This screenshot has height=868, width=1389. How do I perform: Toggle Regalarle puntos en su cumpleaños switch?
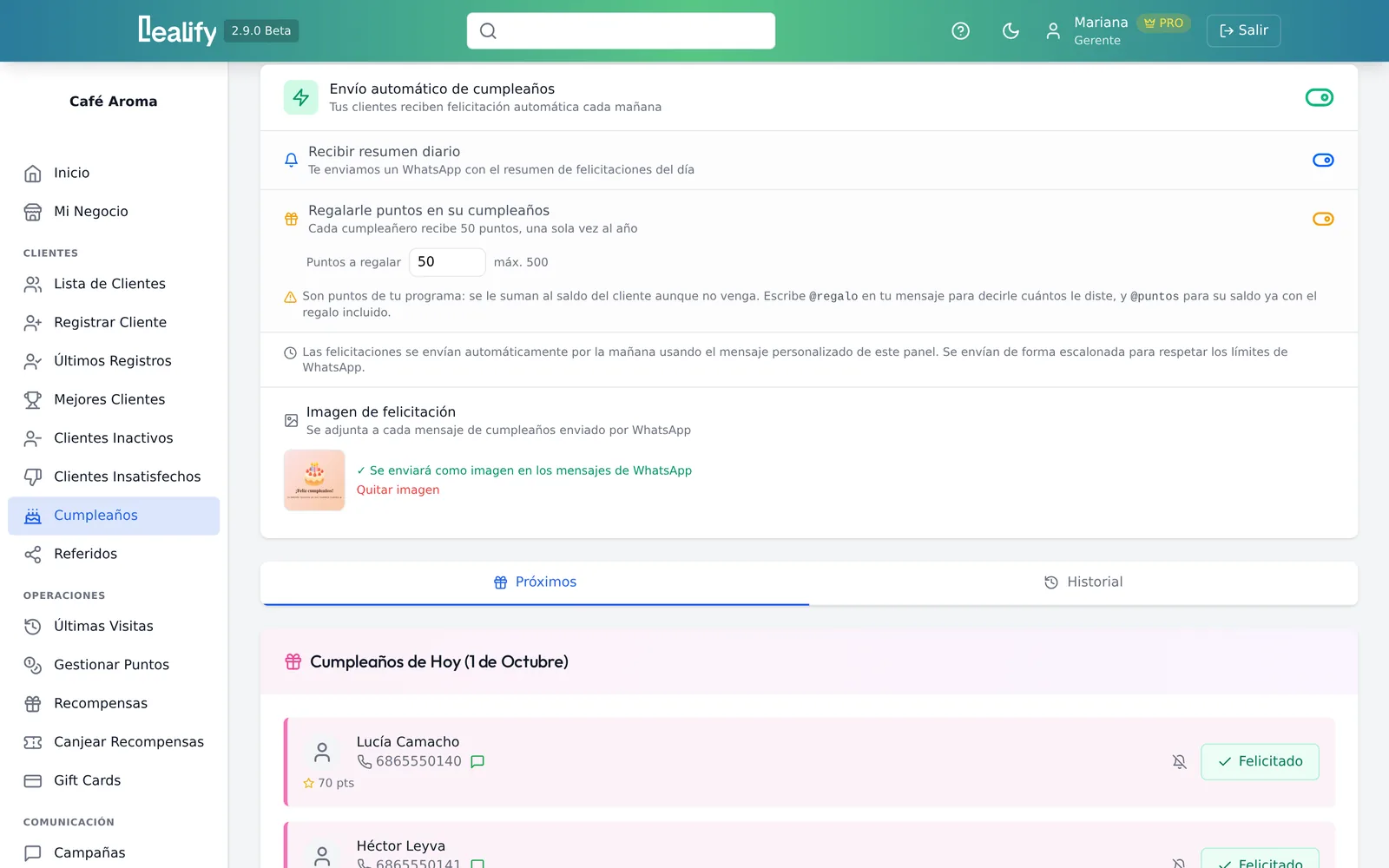click(x=1323, y=219)
